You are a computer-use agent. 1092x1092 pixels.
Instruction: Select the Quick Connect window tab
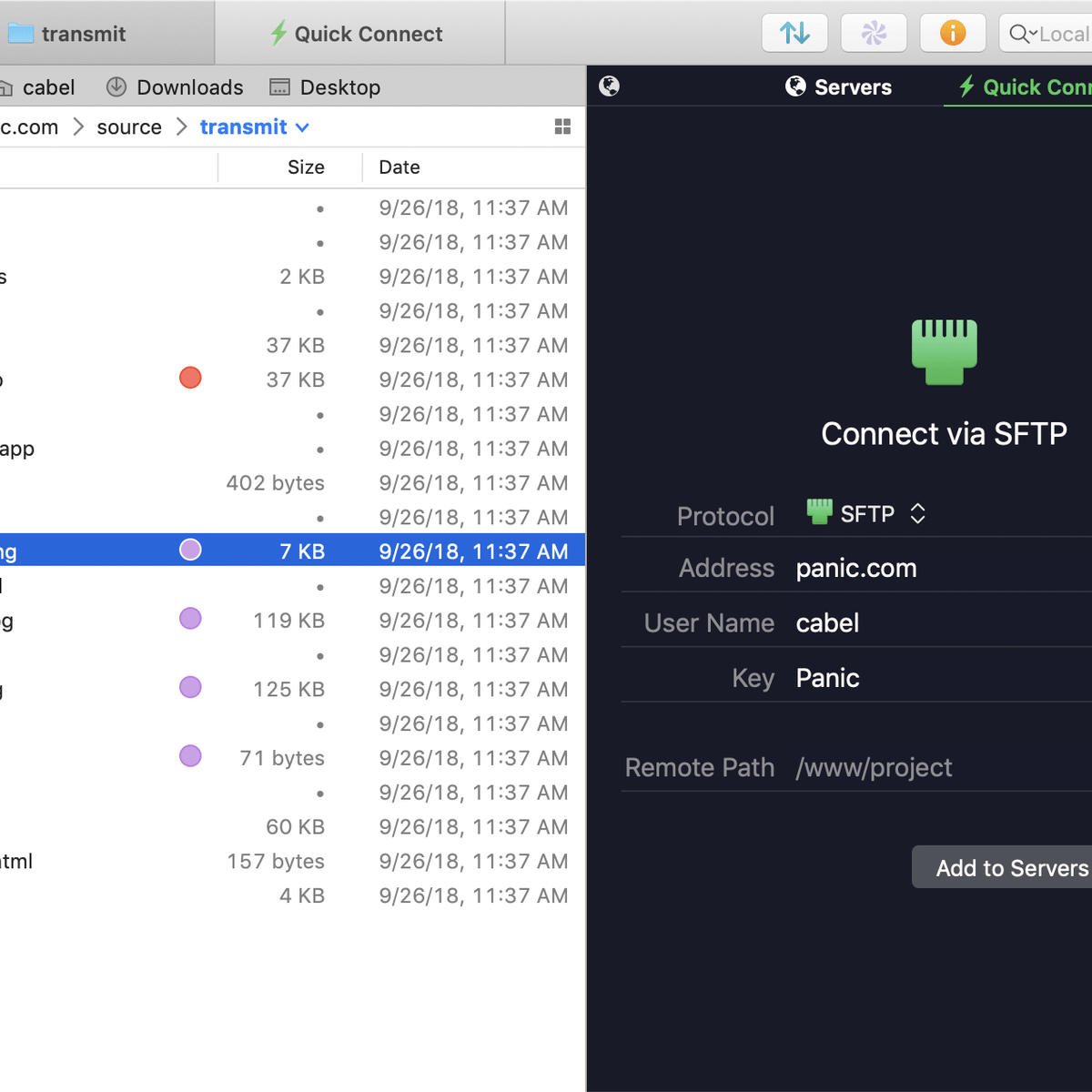pos(358,34)
